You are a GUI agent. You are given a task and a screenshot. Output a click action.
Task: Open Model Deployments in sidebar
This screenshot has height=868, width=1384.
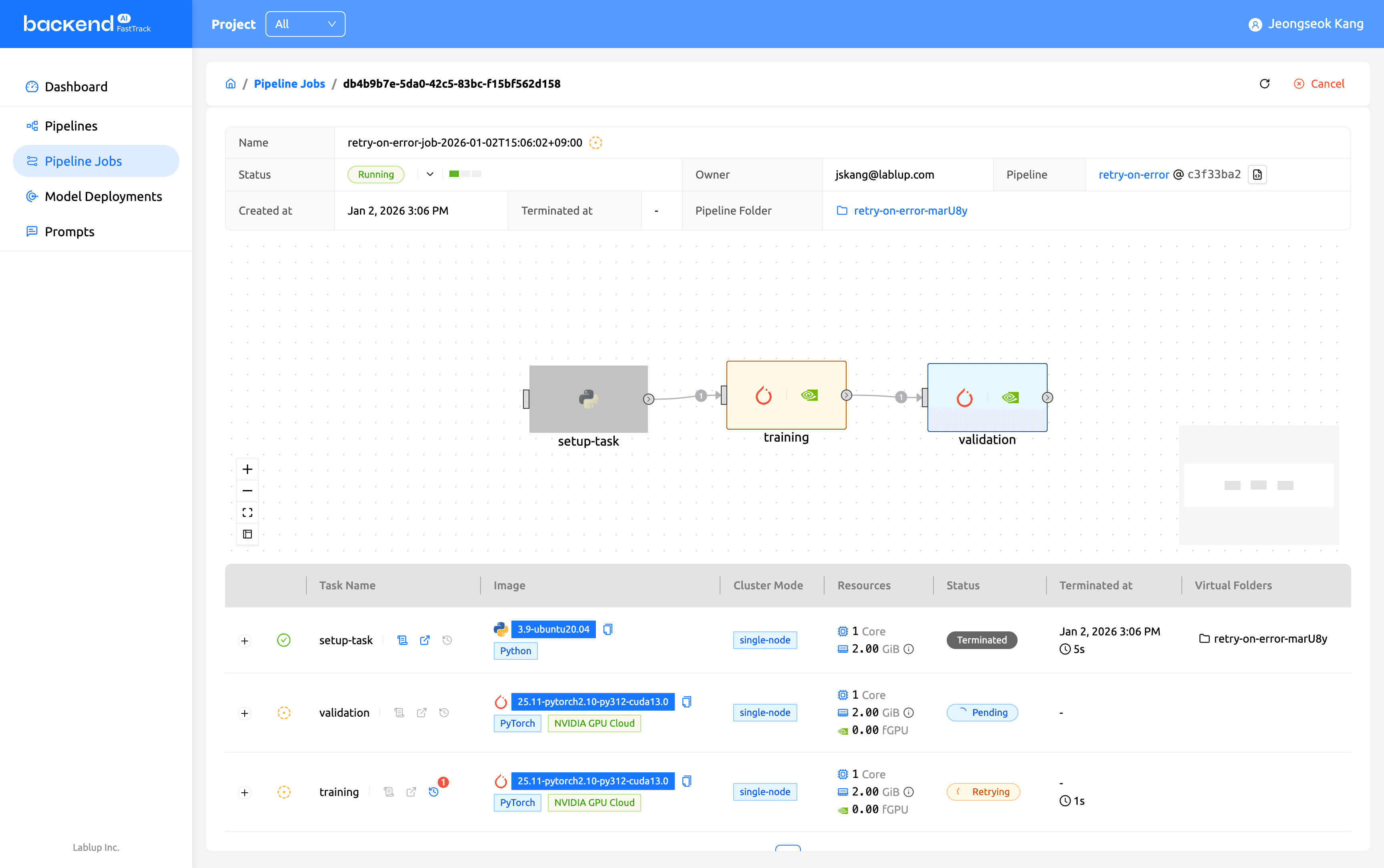click(103, 196)
